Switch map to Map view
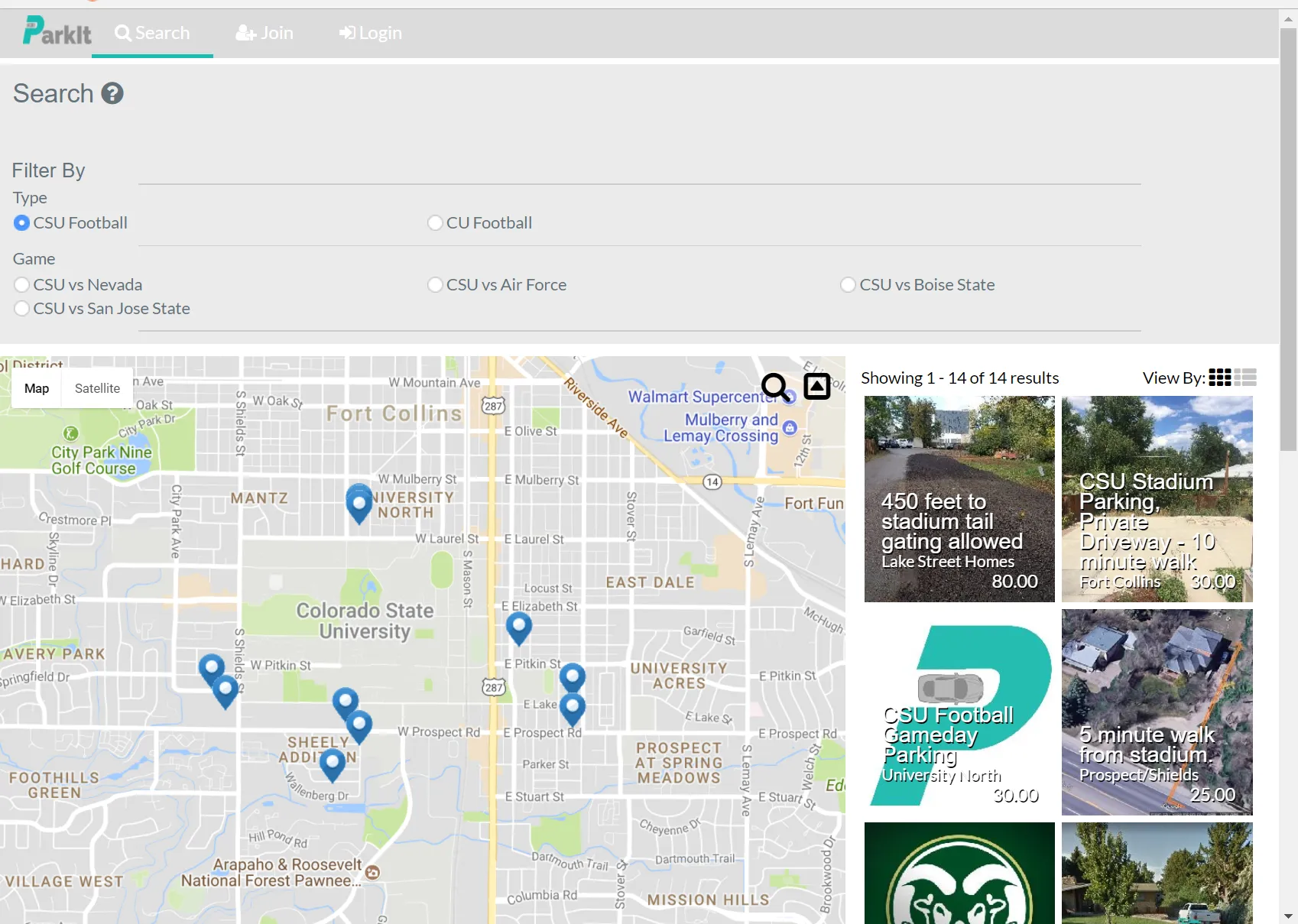1298x924 pixels. click(x=37, y=388)
